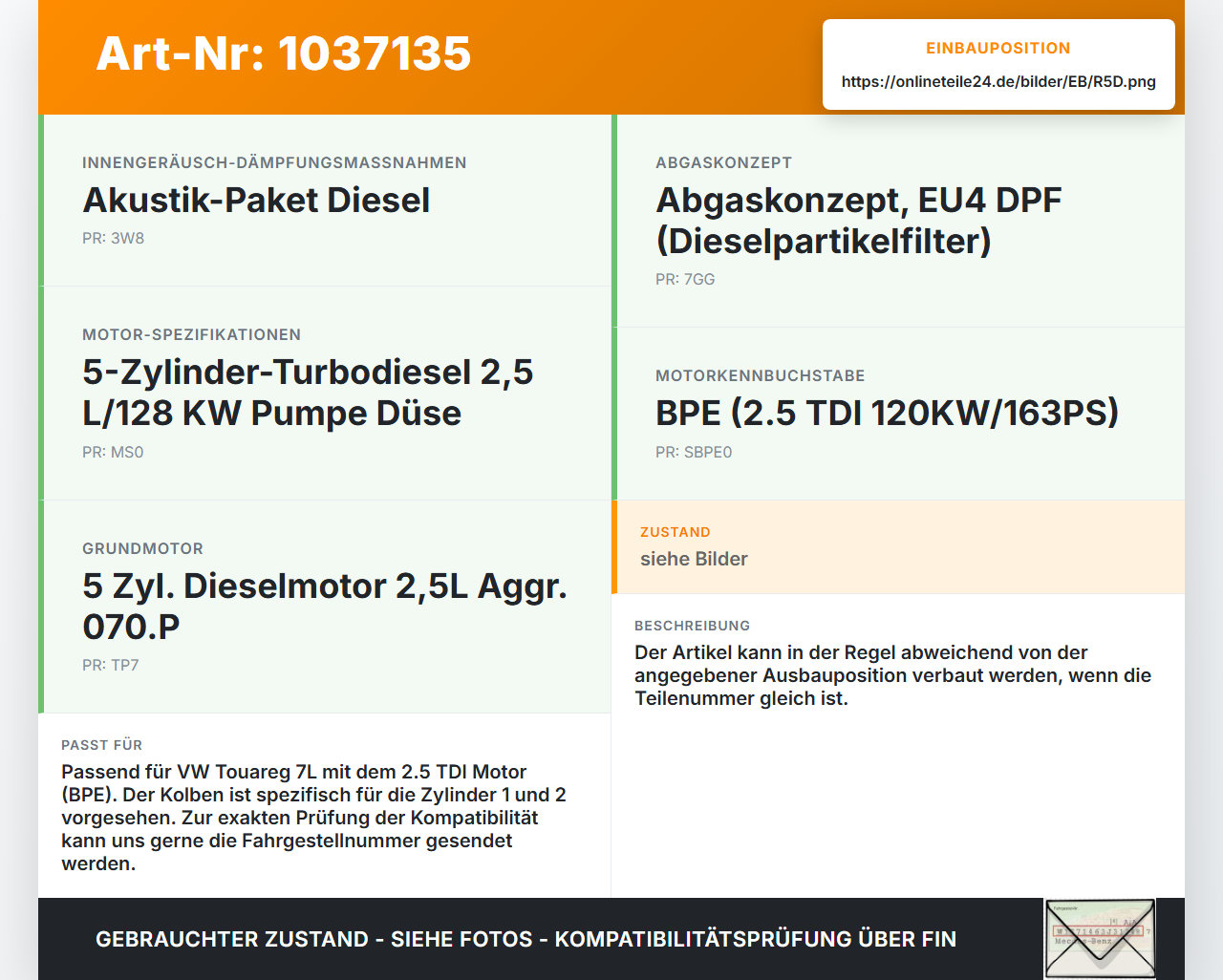The height and width of the screenshot is (980, 1223).
Task: Select the Abgaskonzept, EU4 DPF title
Action: pos(858,220)
